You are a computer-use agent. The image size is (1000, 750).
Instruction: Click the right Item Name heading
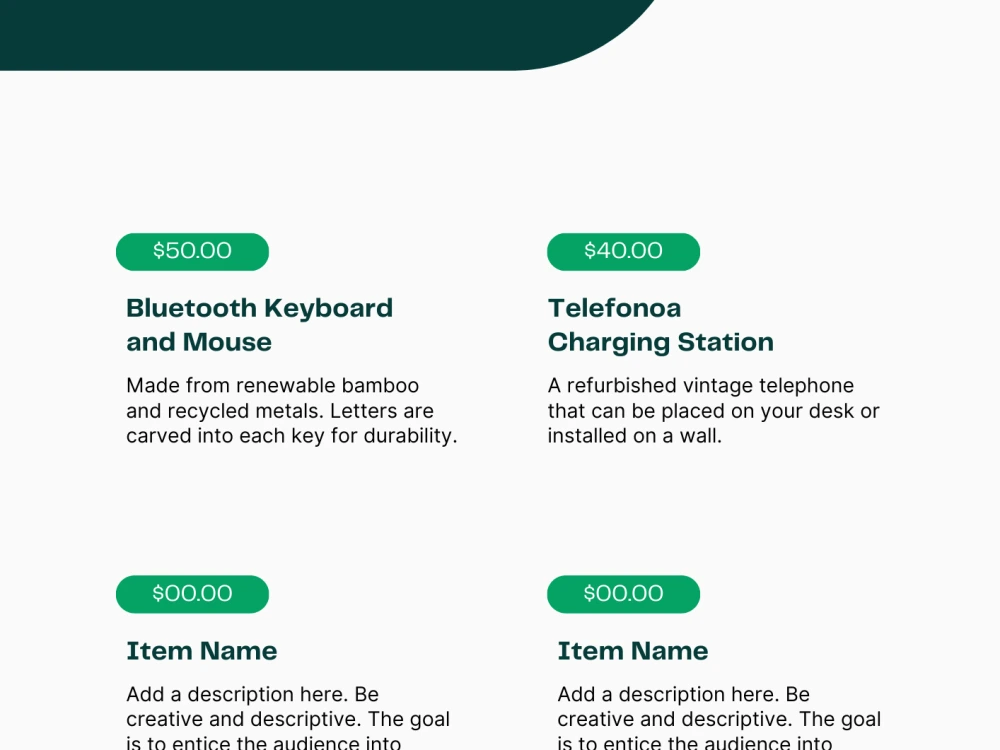coord(633,651)
